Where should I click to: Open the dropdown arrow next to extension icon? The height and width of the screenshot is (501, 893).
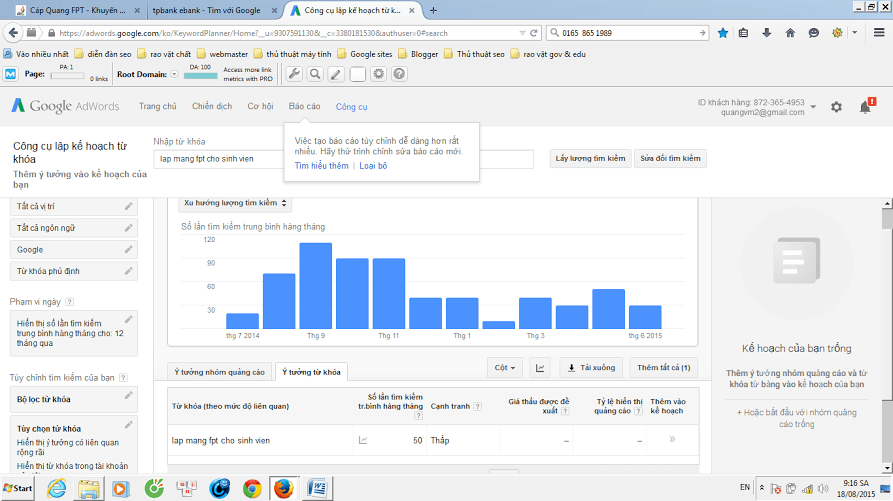855,33
